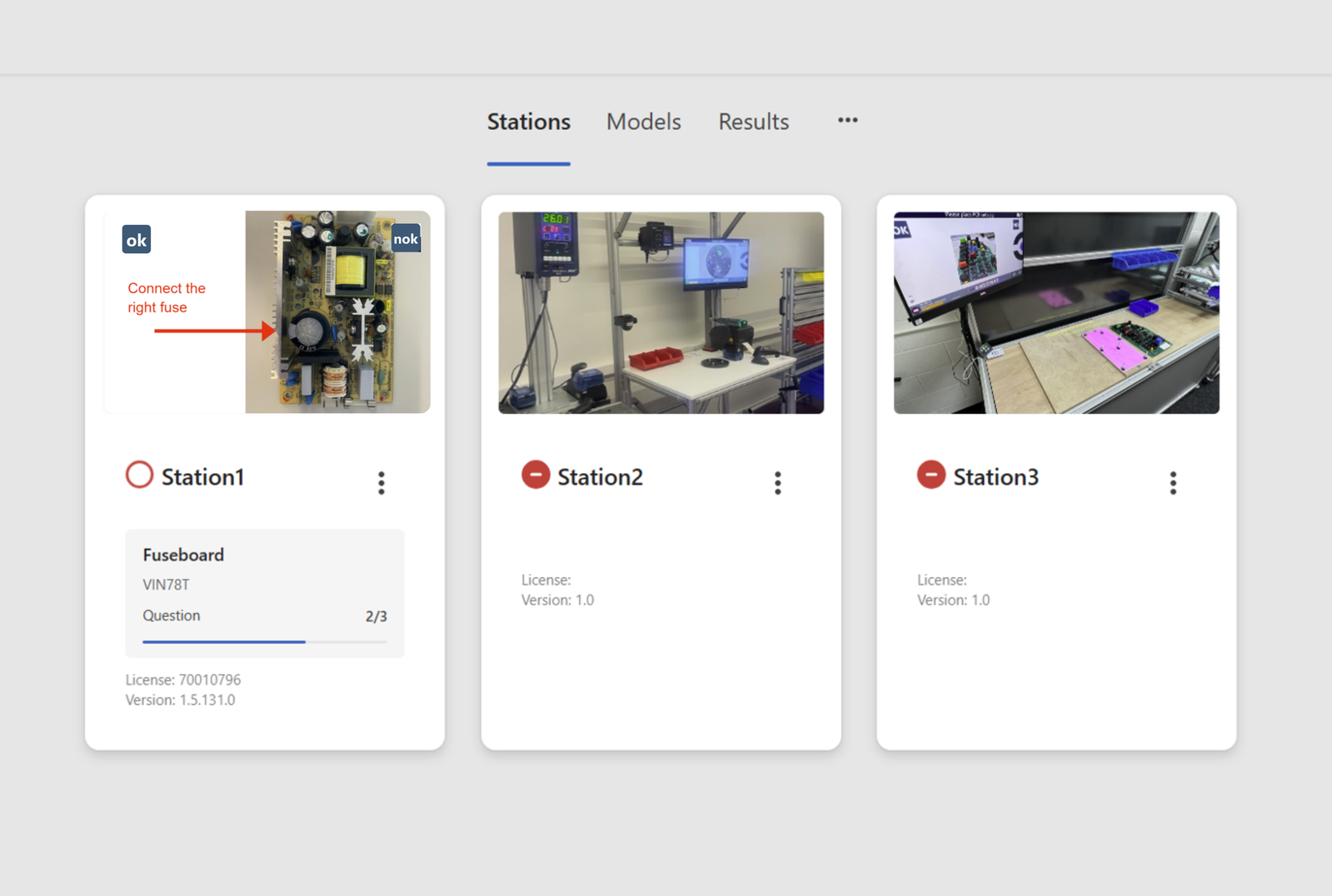The height and width of the screenshot is (896, 1332).
Task: Open the Station3 title link
Action: [995, 477]
